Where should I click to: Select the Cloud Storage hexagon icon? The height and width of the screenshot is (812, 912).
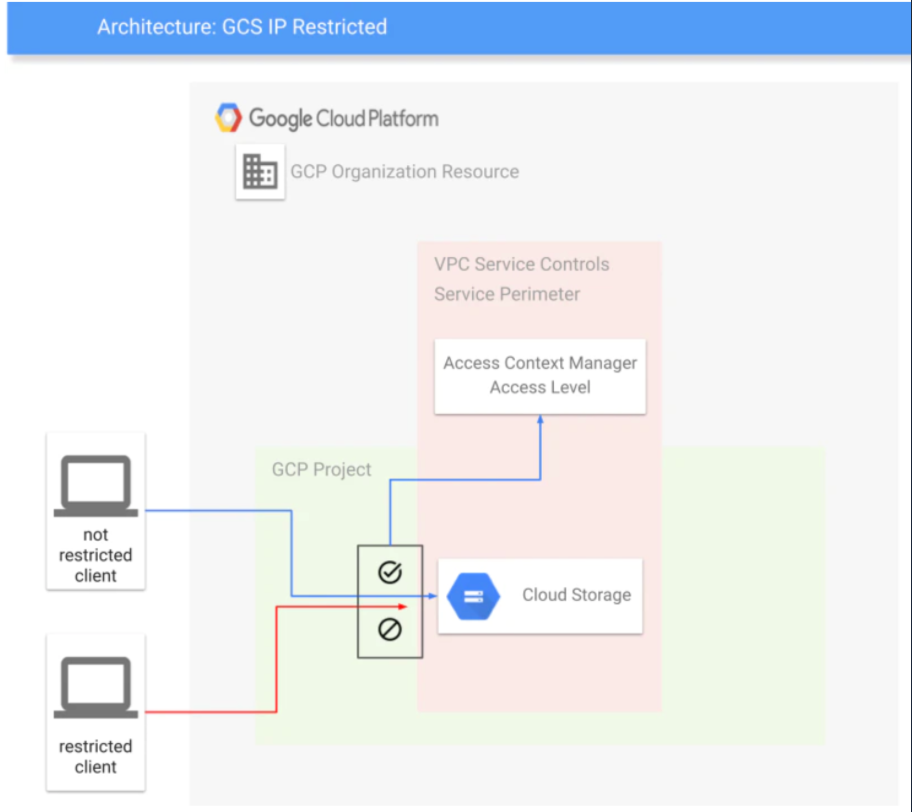(473, 596)
